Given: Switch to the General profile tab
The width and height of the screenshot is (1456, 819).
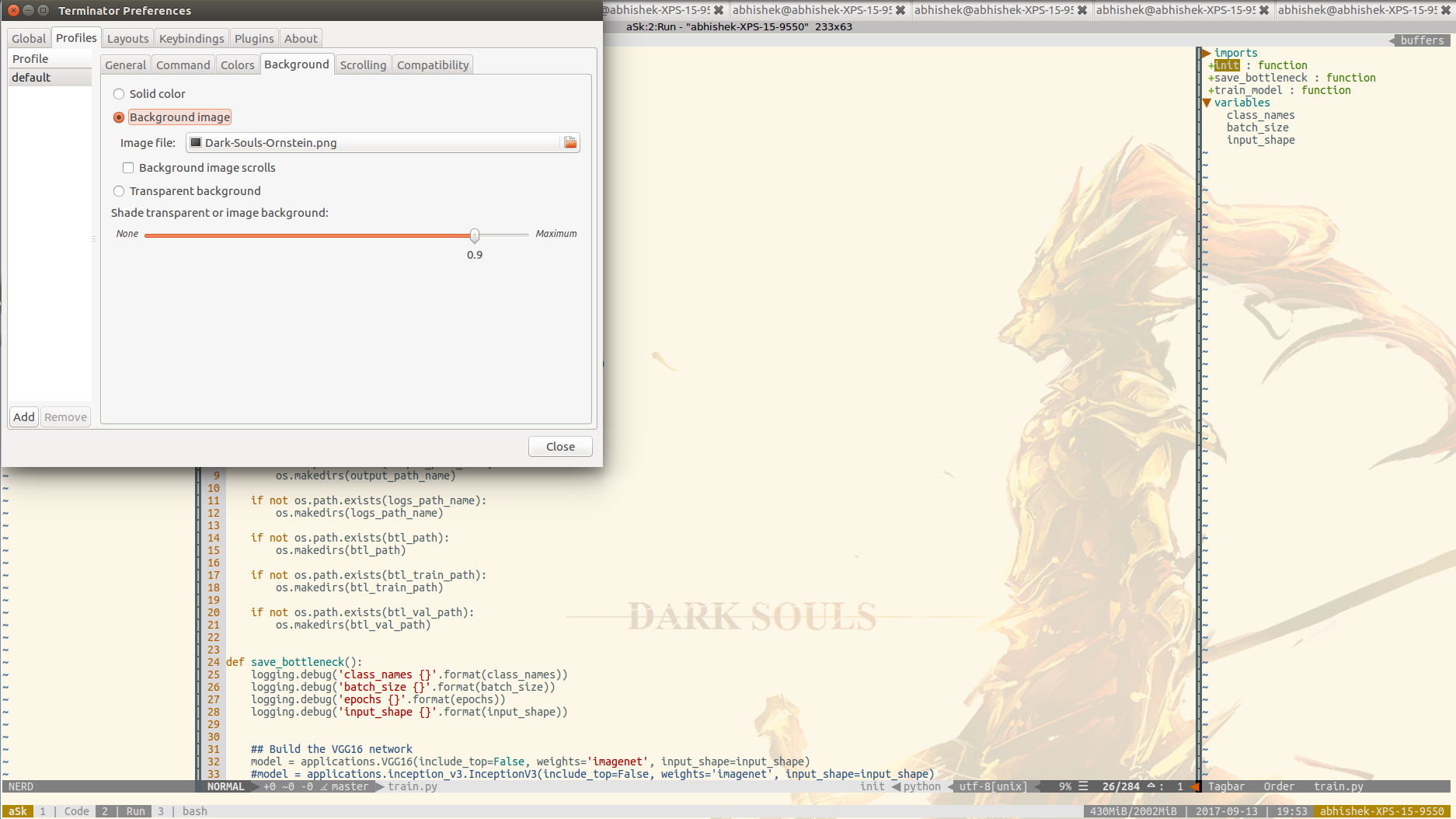Looking at the screenshot, I should point(125,64).
